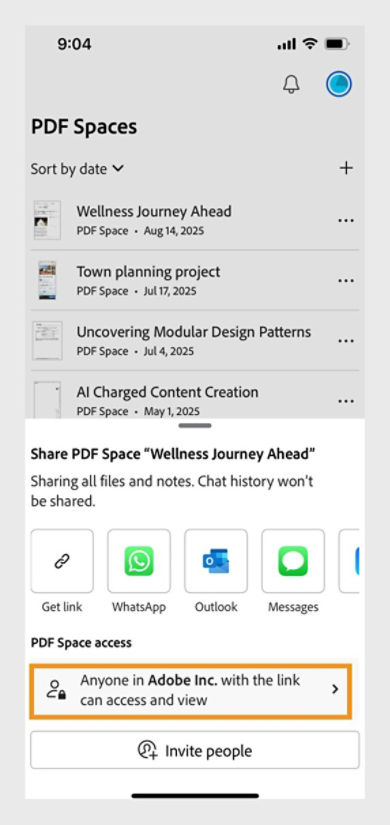Open Town planning project thumbnail

[47, 280]
